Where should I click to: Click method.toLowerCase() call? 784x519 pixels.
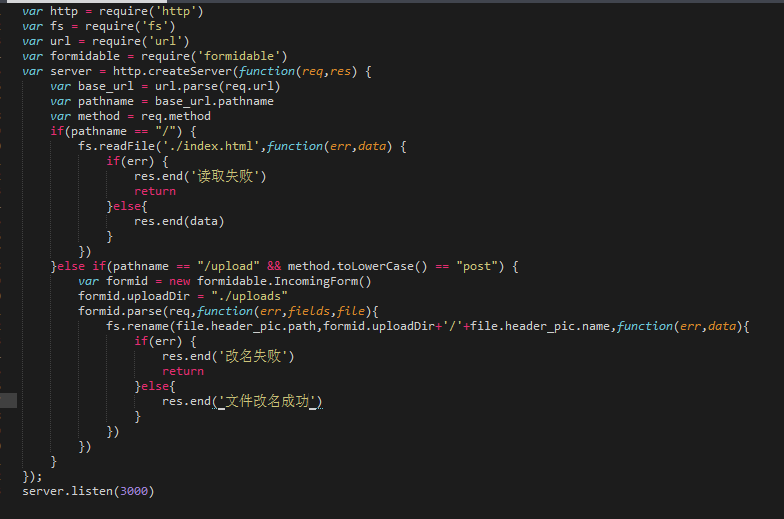(358, 266)
